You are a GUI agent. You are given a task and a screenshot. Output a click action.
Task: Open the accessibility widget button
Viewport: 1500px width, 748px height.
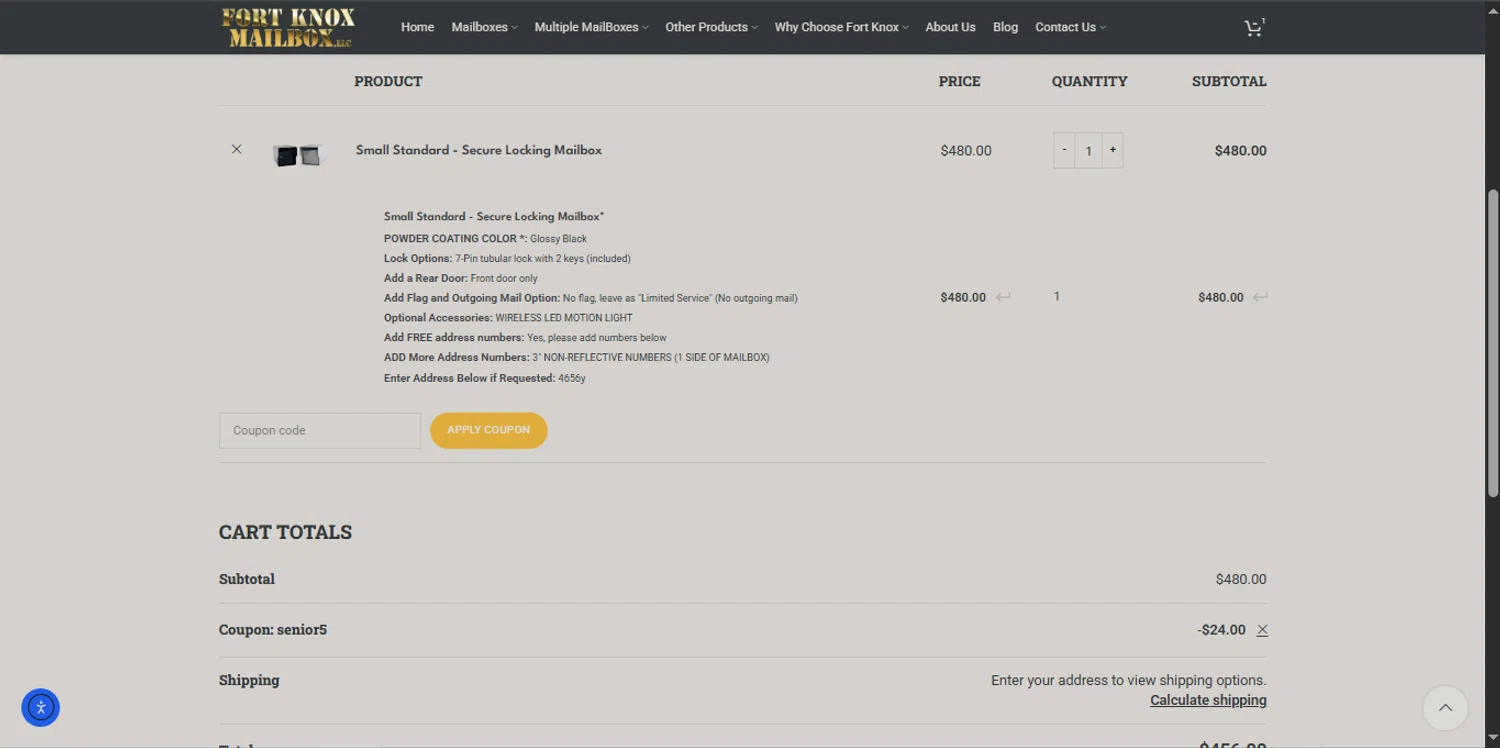(41, 708)
